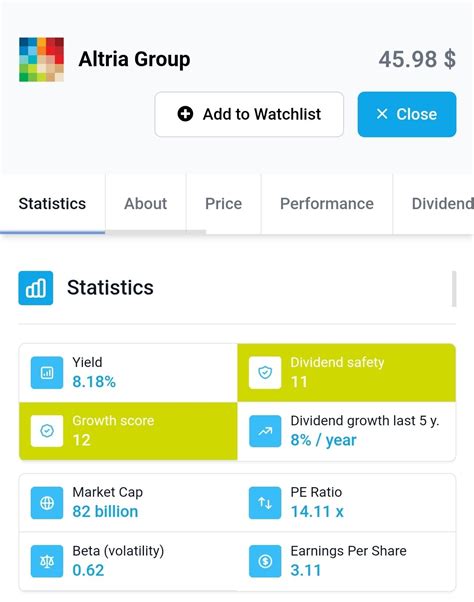Click the Dividend growth trending arrow icon
This screenshot has height=602, width=474.
click(265, 431)
